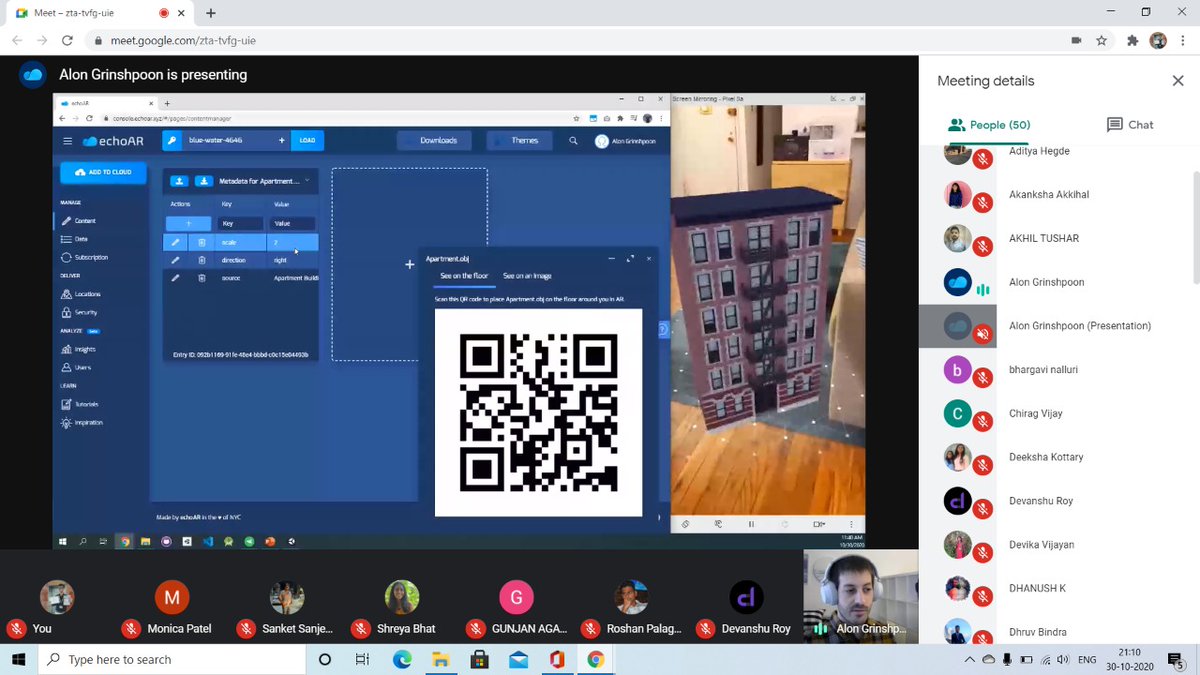This screenshot has width=1200, height=675.
Task: Click the muted mic icon beside Aditya Hegde
Action: click(x=983, y=158)
